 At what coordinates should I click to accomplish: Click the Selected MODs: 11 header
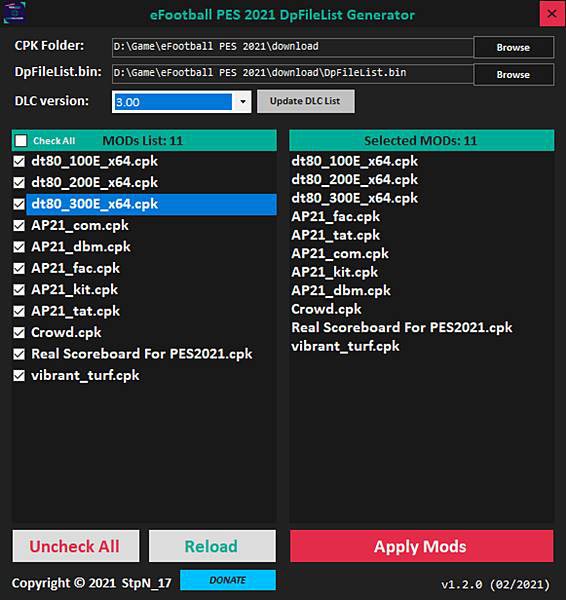pyautogui.click(x=421, y=140)
